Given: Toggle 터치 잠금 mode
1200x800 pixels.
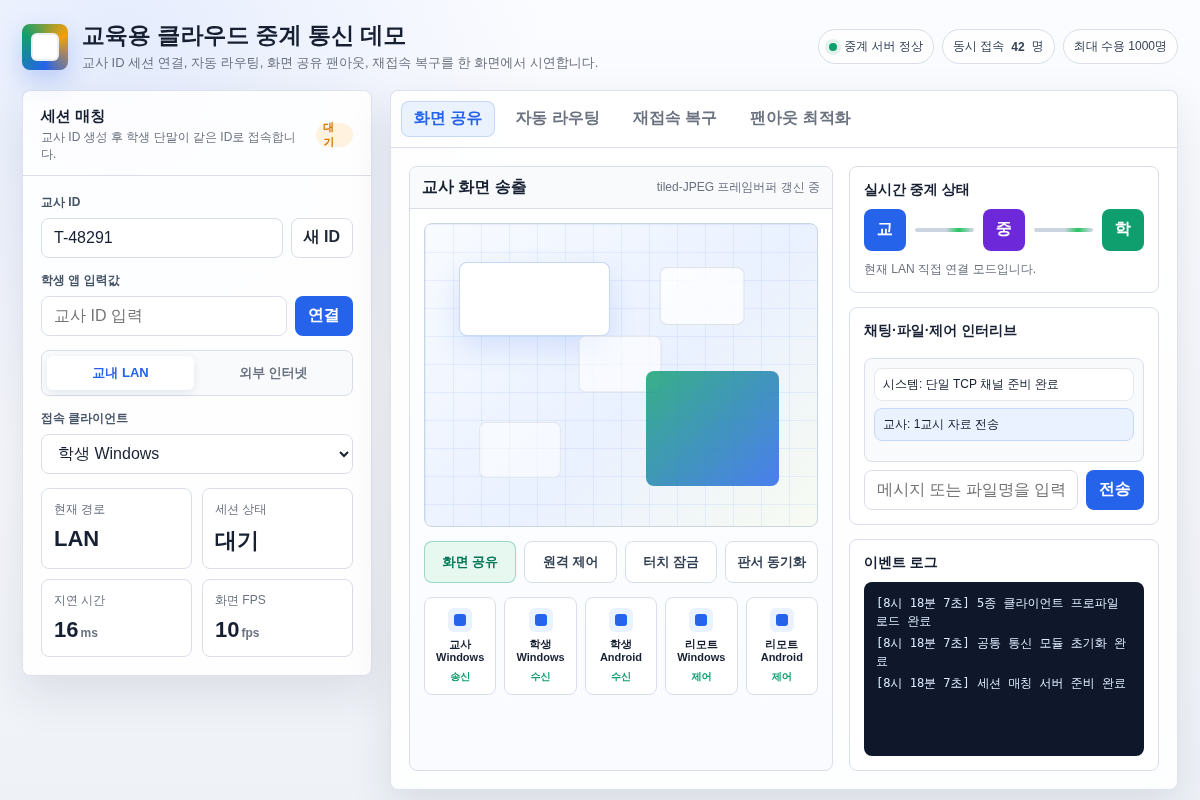Looking at the screenshot, I should [671, 562].
